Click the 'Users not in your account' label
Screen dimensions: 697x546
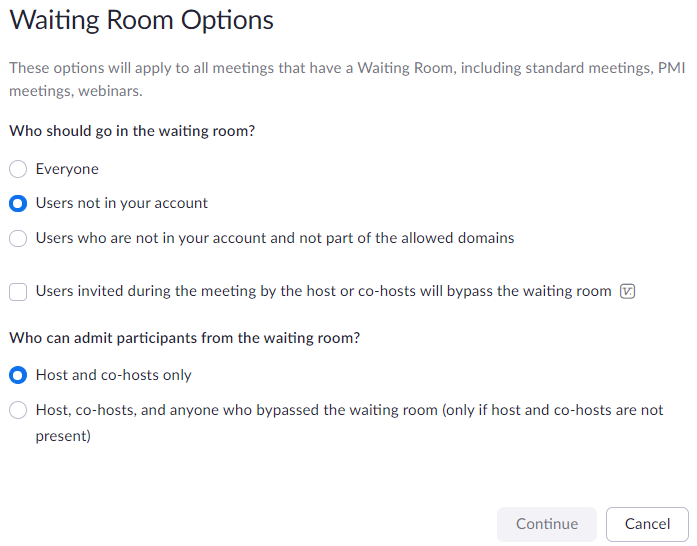click(x=122, y=203)
